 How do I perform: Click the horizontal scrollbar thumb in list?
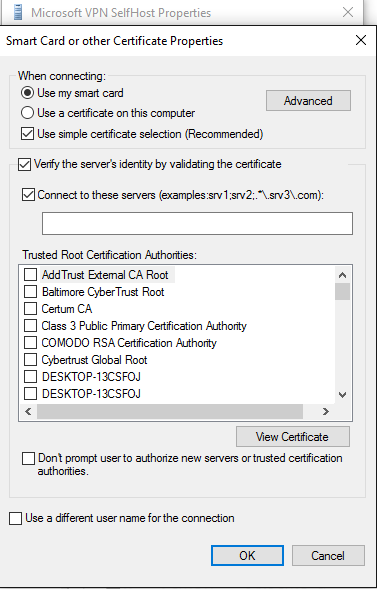coord(170,412)
